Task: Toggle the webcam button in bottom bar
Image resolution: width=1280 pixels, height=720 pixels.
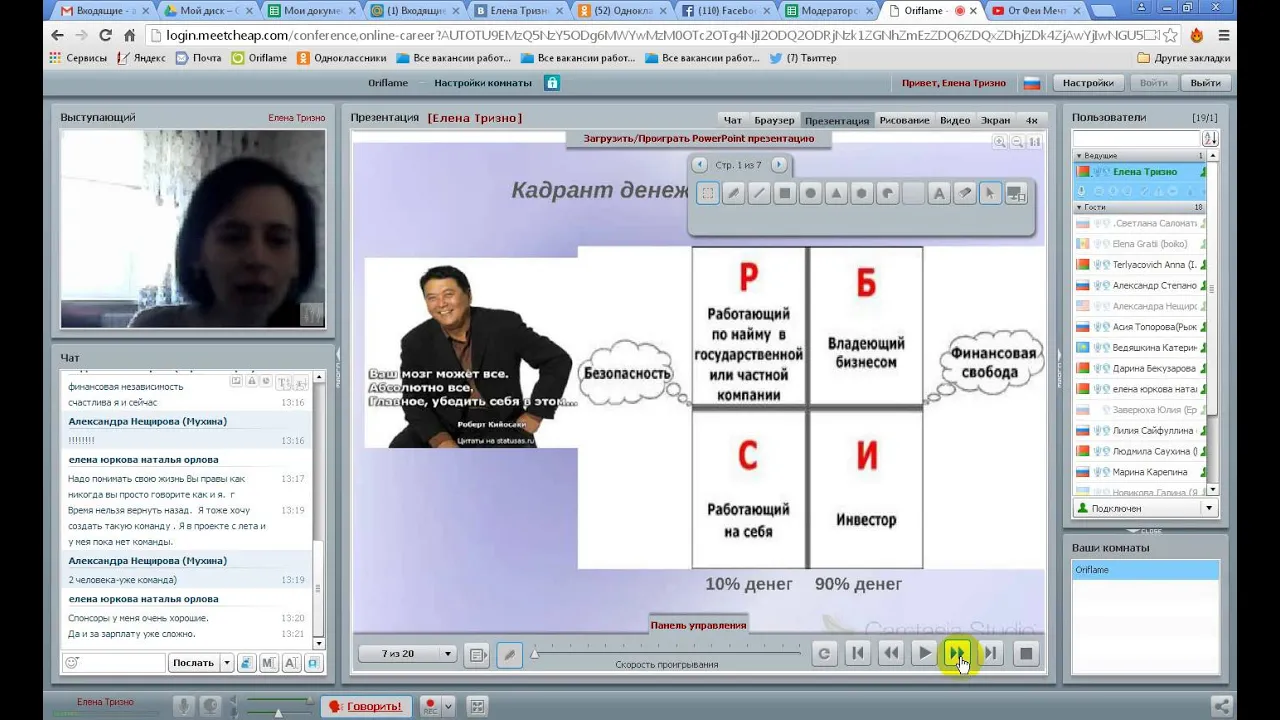Action: coord(210,706)
